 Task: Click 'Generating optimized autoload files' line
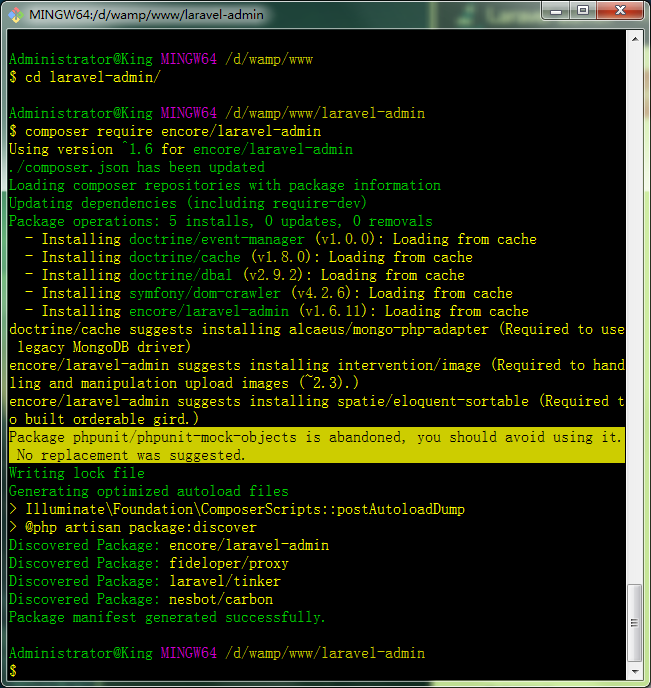(149, 491)
